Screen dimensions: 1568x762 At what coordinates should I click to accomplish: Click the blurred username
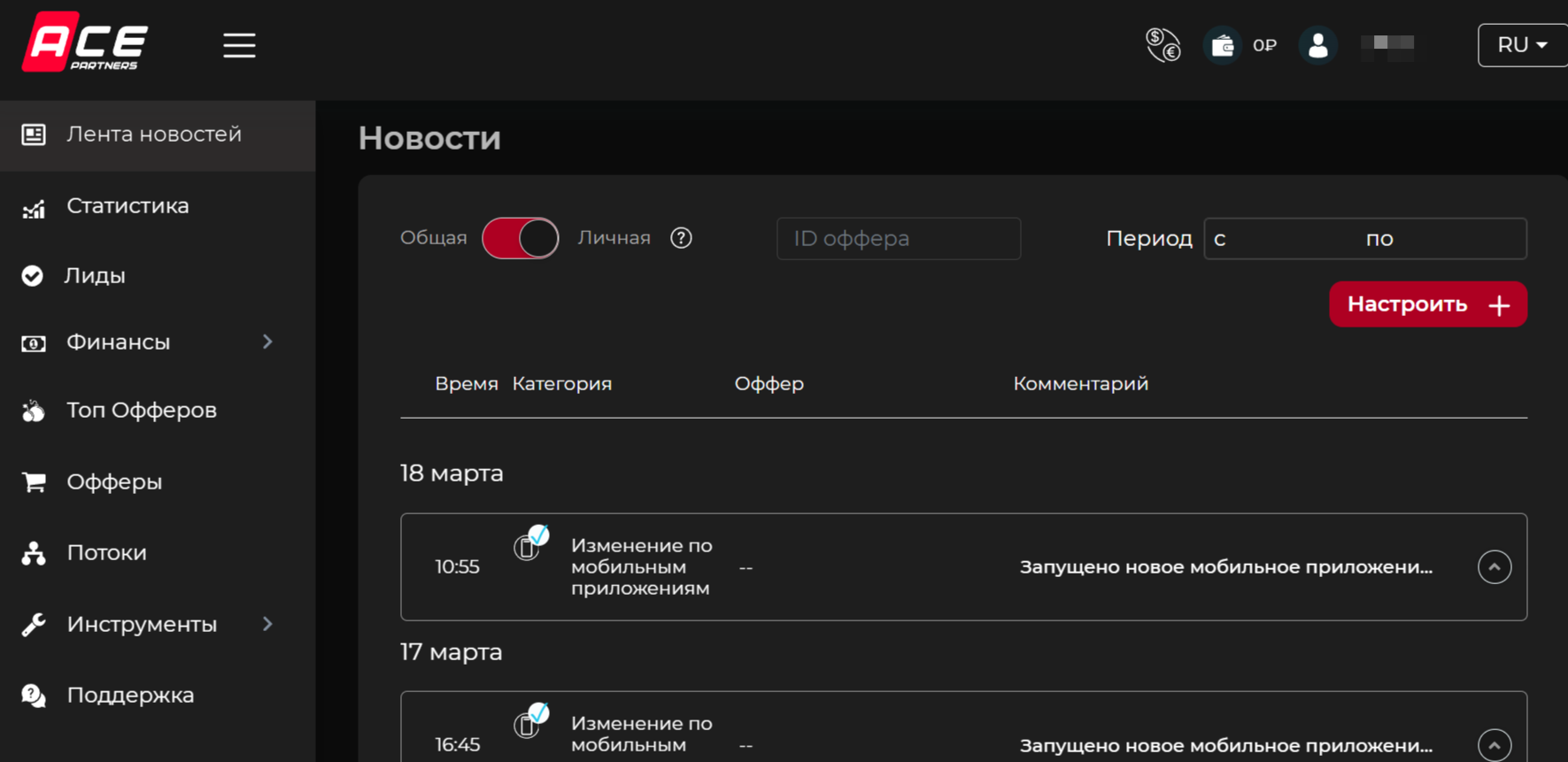tap(1387, 46)
